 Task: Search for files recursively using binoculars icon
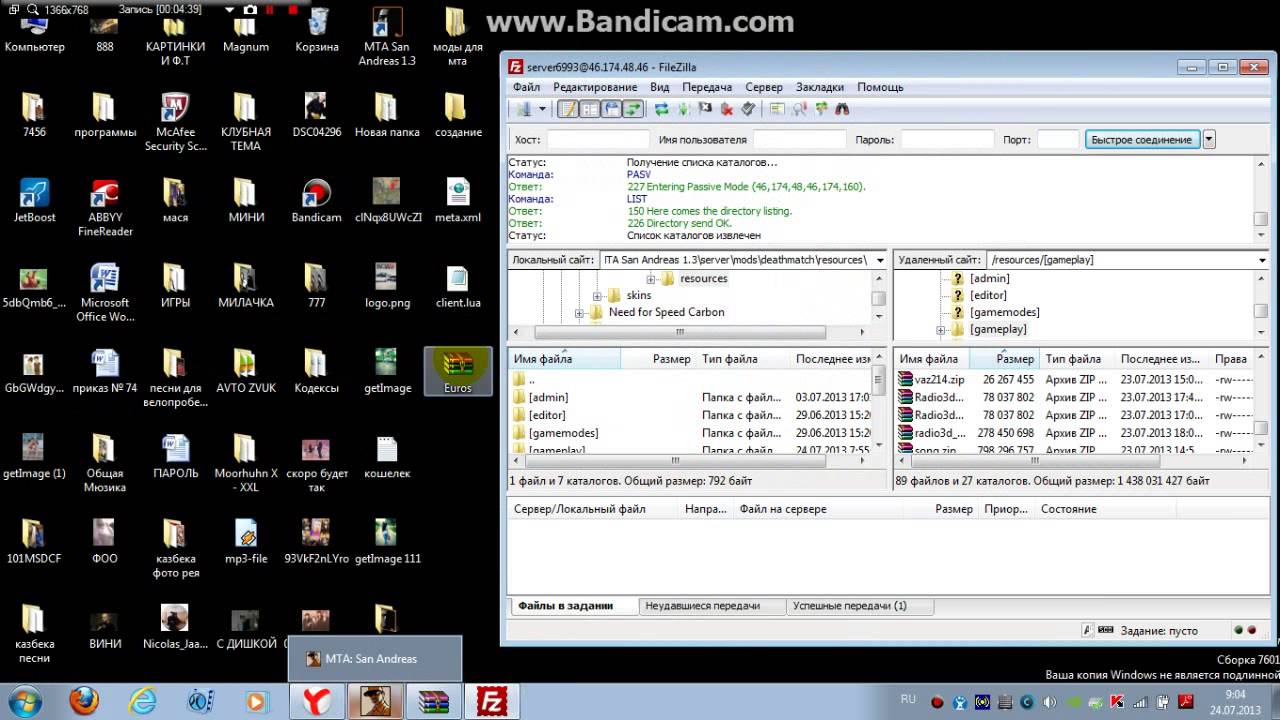coord(843,109)
